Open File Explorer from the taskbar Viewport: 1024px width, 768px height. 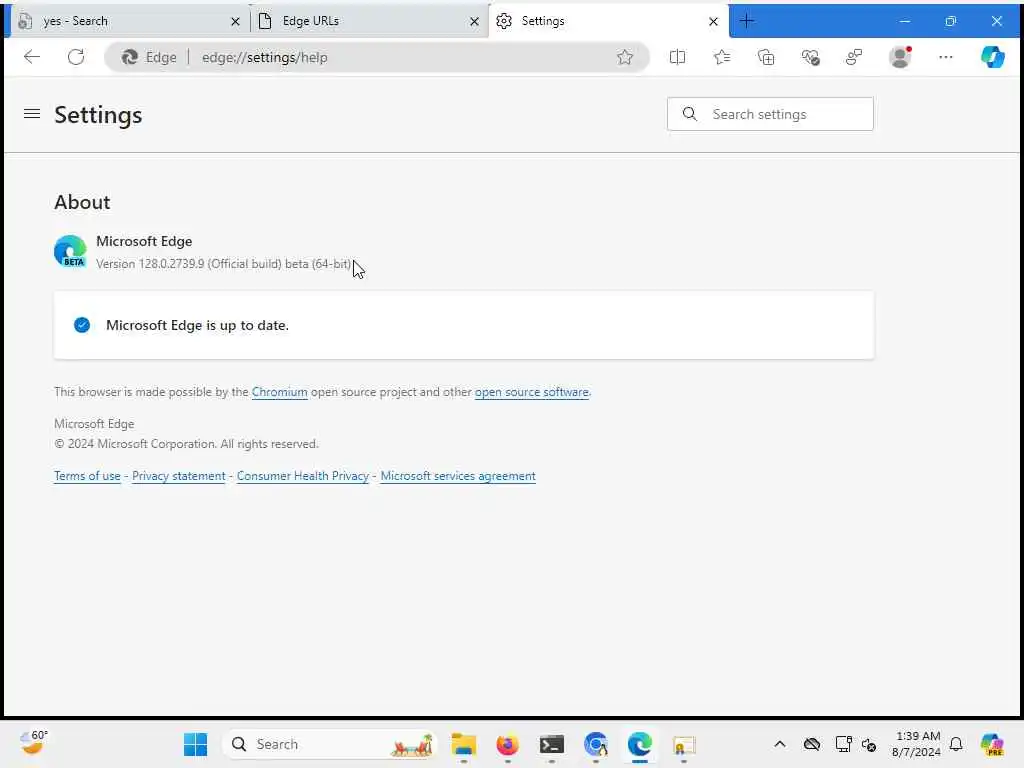pos(464,744)
